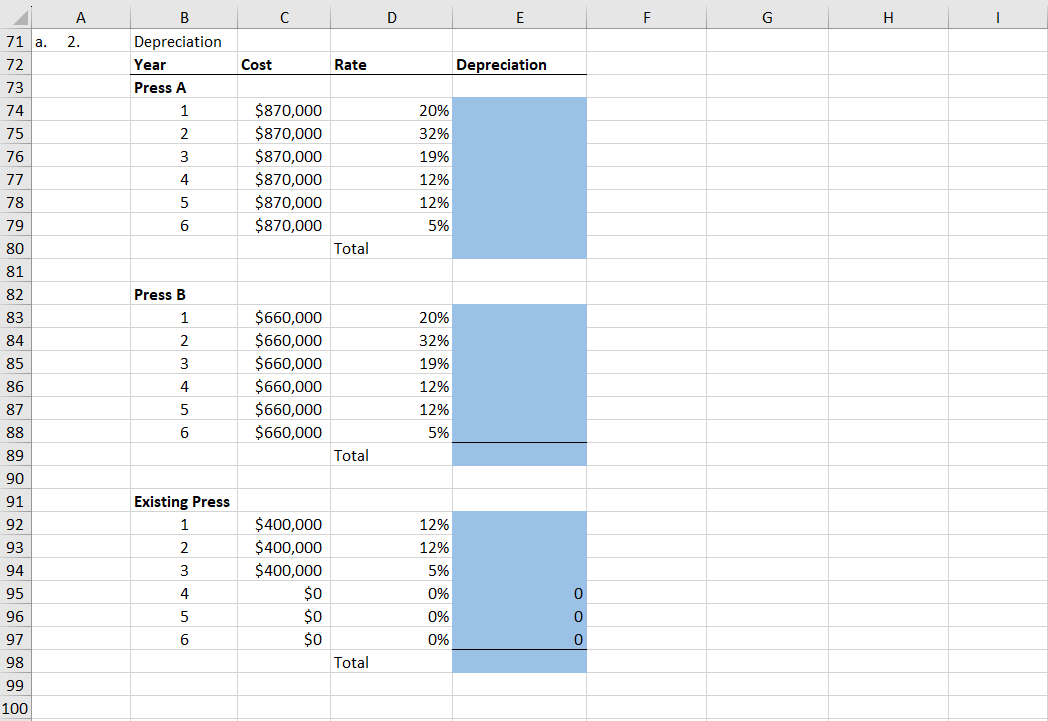Select row 98 header
The width and height of the screenshot is (1048, 721).
pyautogui.click(x=15, y=662)
